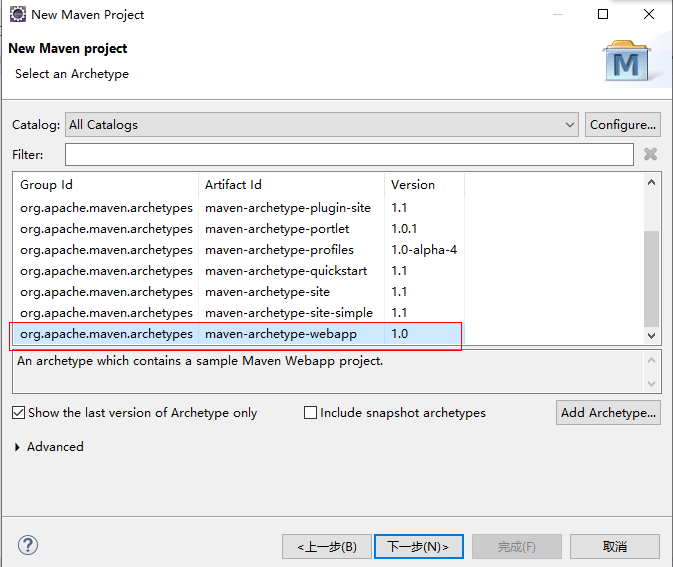The height and width of the screenshot is (567, 673).
Task: Select the maven-archetype-site-simple row
Action: (x=239, y=313)
